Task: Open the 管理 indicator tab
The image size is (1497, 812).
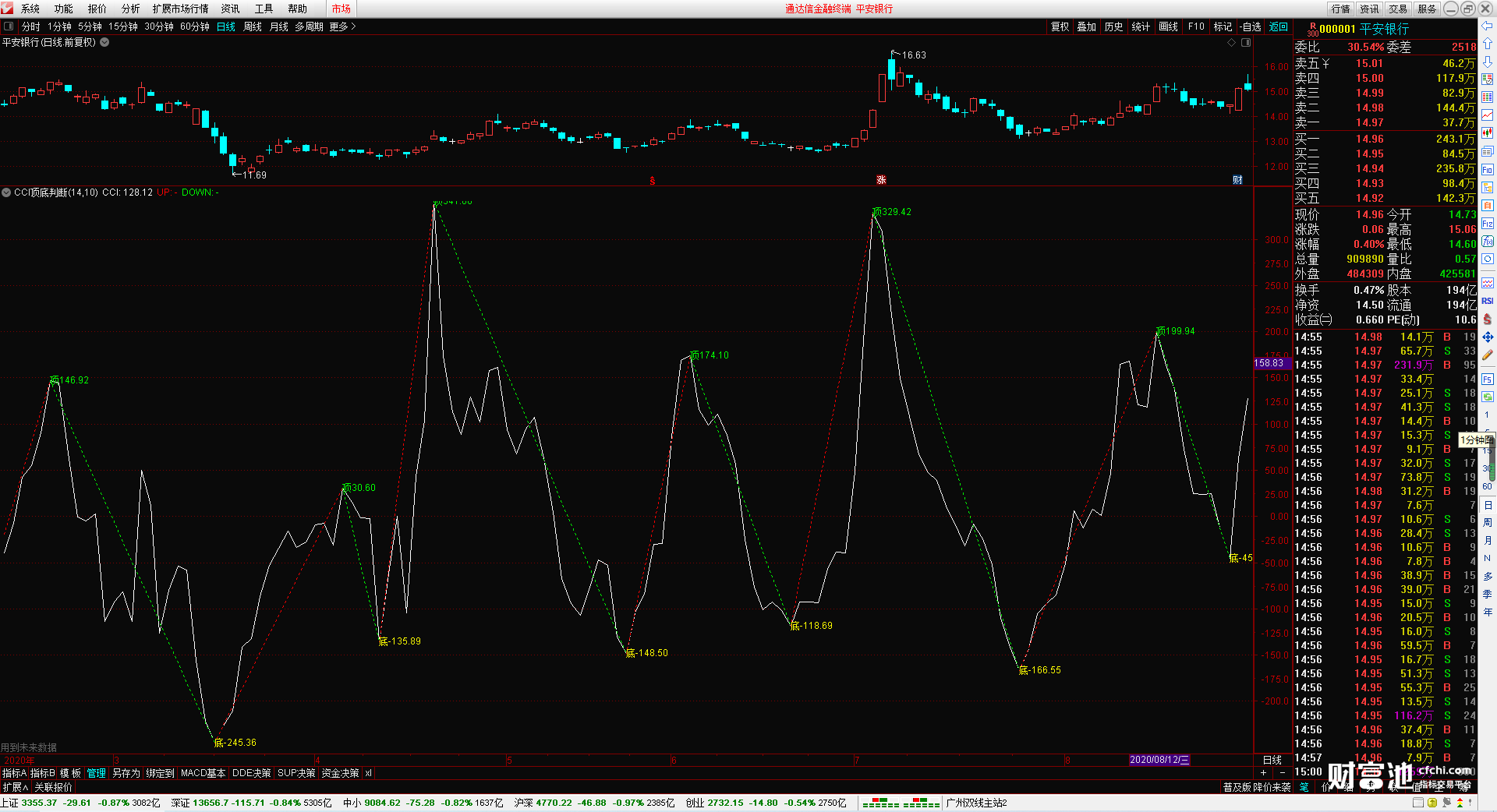Action: click(97, 773)
